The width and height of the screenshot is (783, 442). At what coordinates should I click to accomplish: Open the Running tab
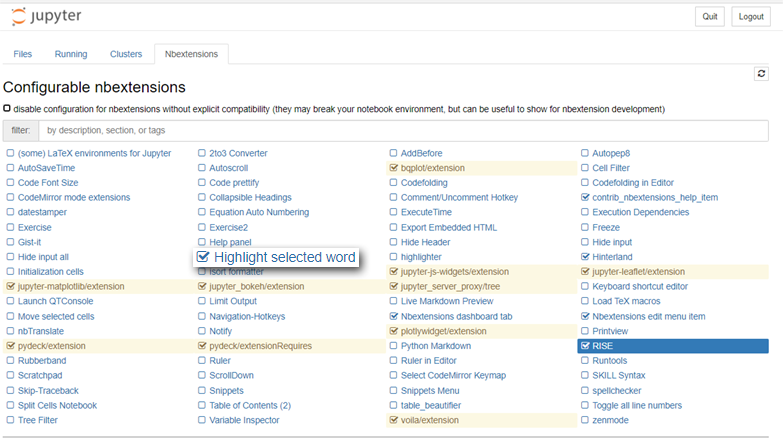click(x=71, y=54)
